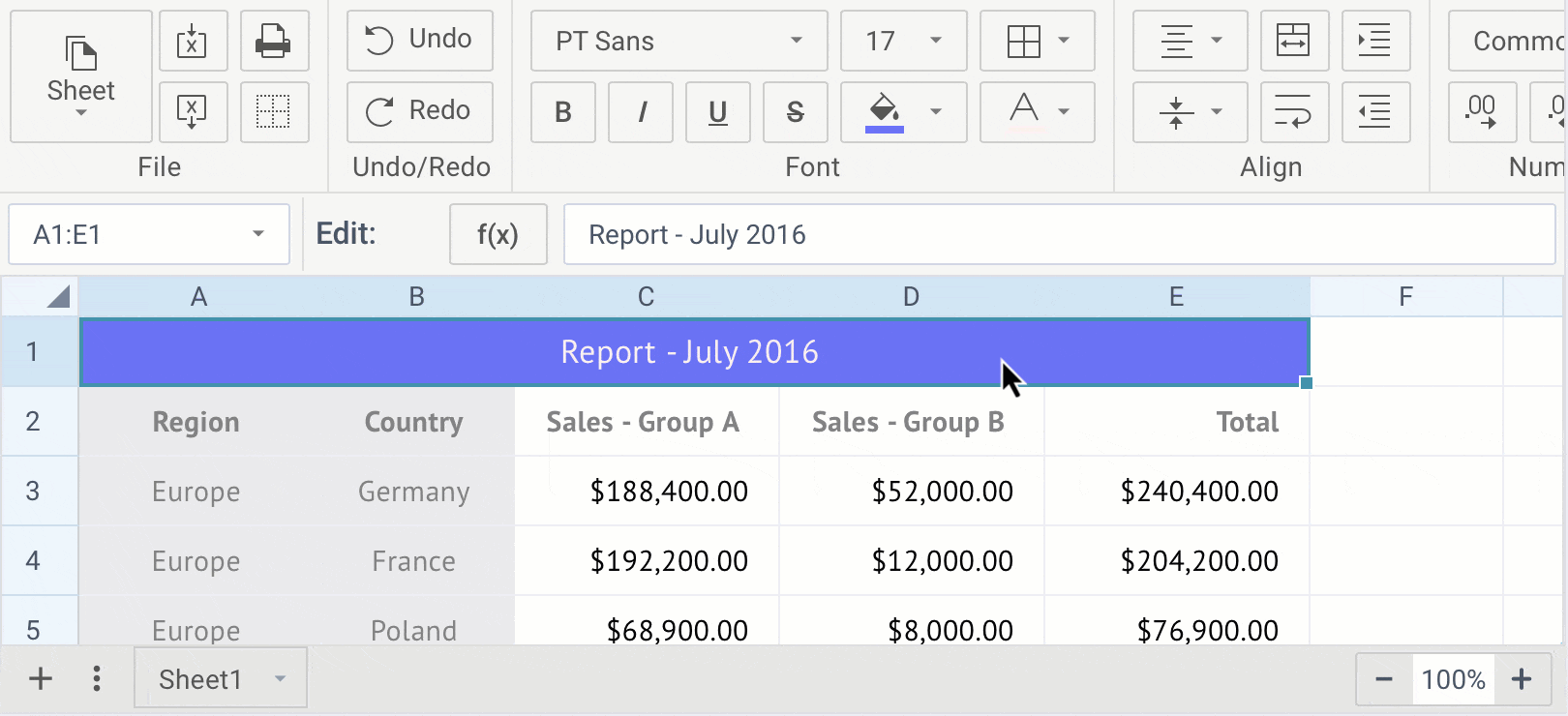The image size is (1568, 716).
Task: Click the zoom in plus button
Action: click(1523, 679)
